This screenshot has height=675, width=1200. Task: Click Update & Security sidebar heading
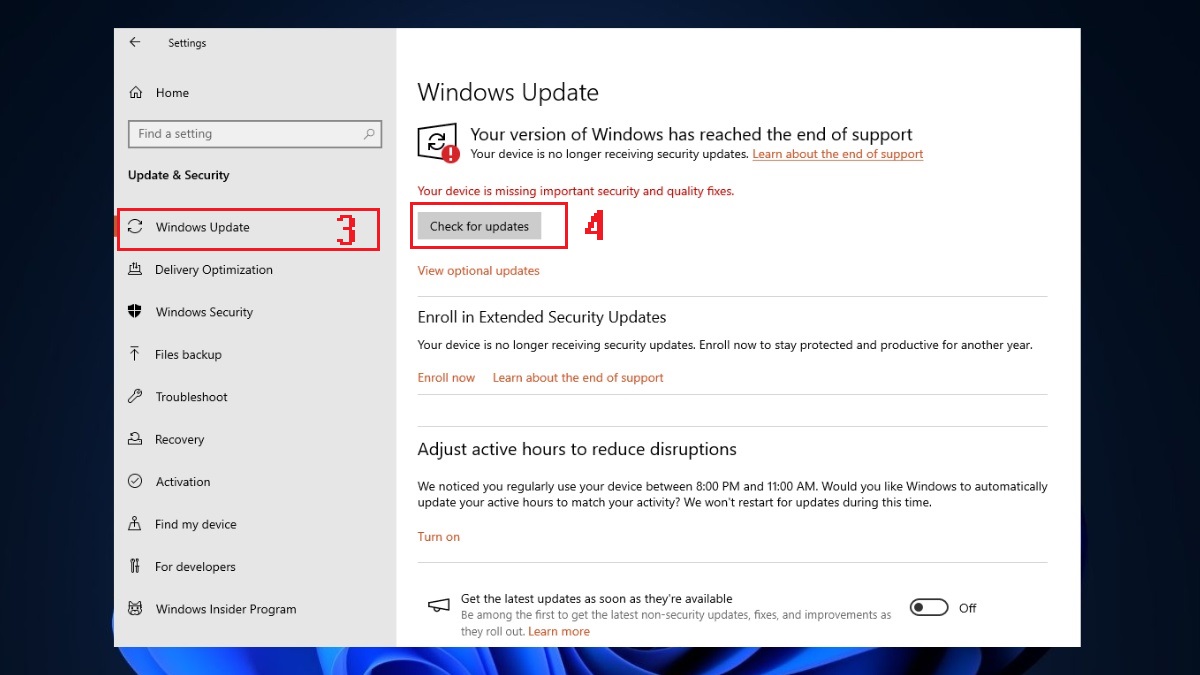click(179, 175)
